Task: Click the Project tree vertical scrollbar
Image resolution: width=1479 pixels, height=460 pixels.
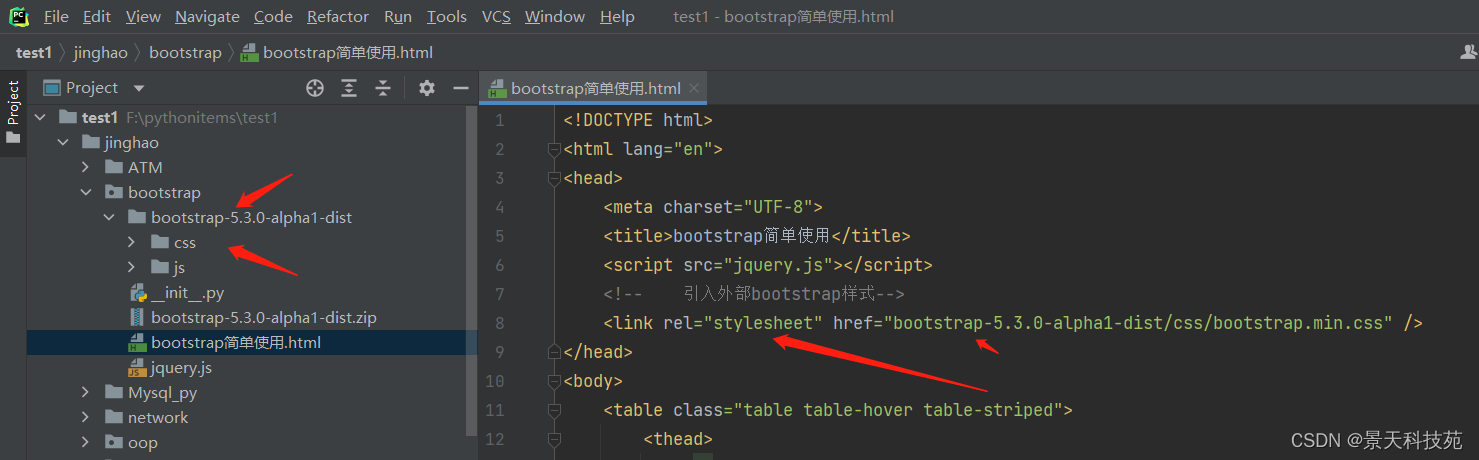Action: pos(472,270)
